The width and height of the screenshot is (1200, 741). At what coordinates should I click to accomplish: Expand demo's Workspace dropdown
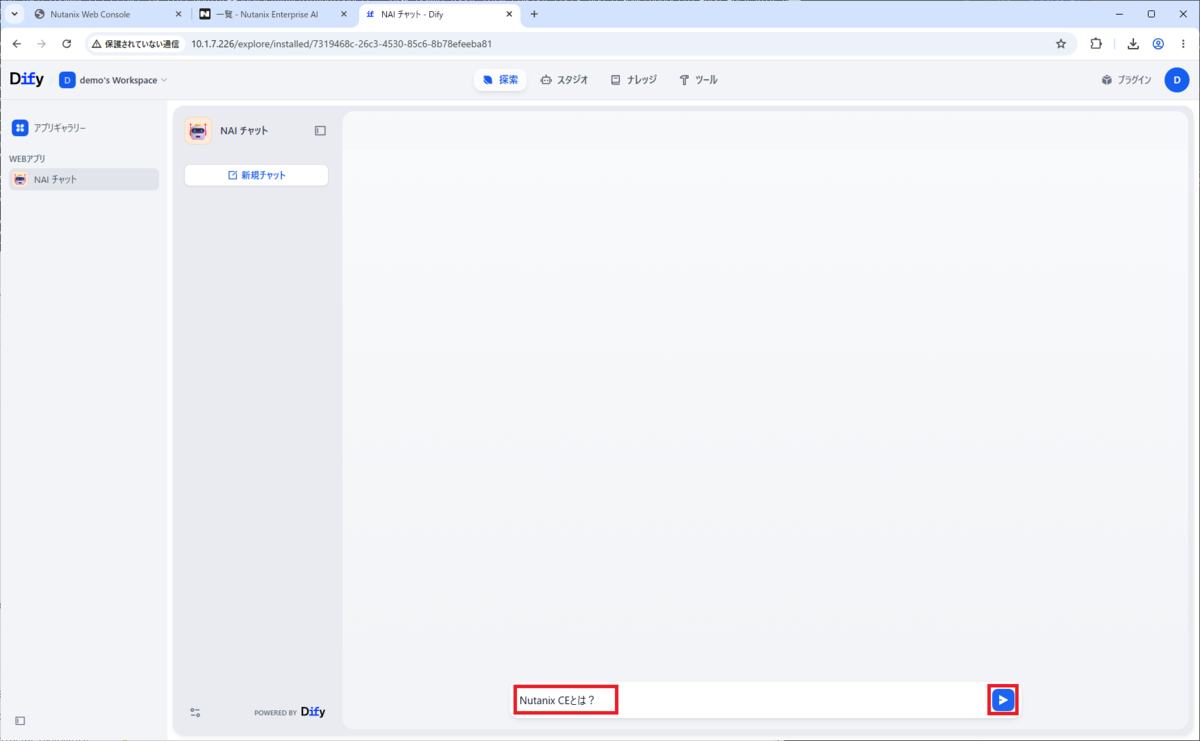point(113,80)
